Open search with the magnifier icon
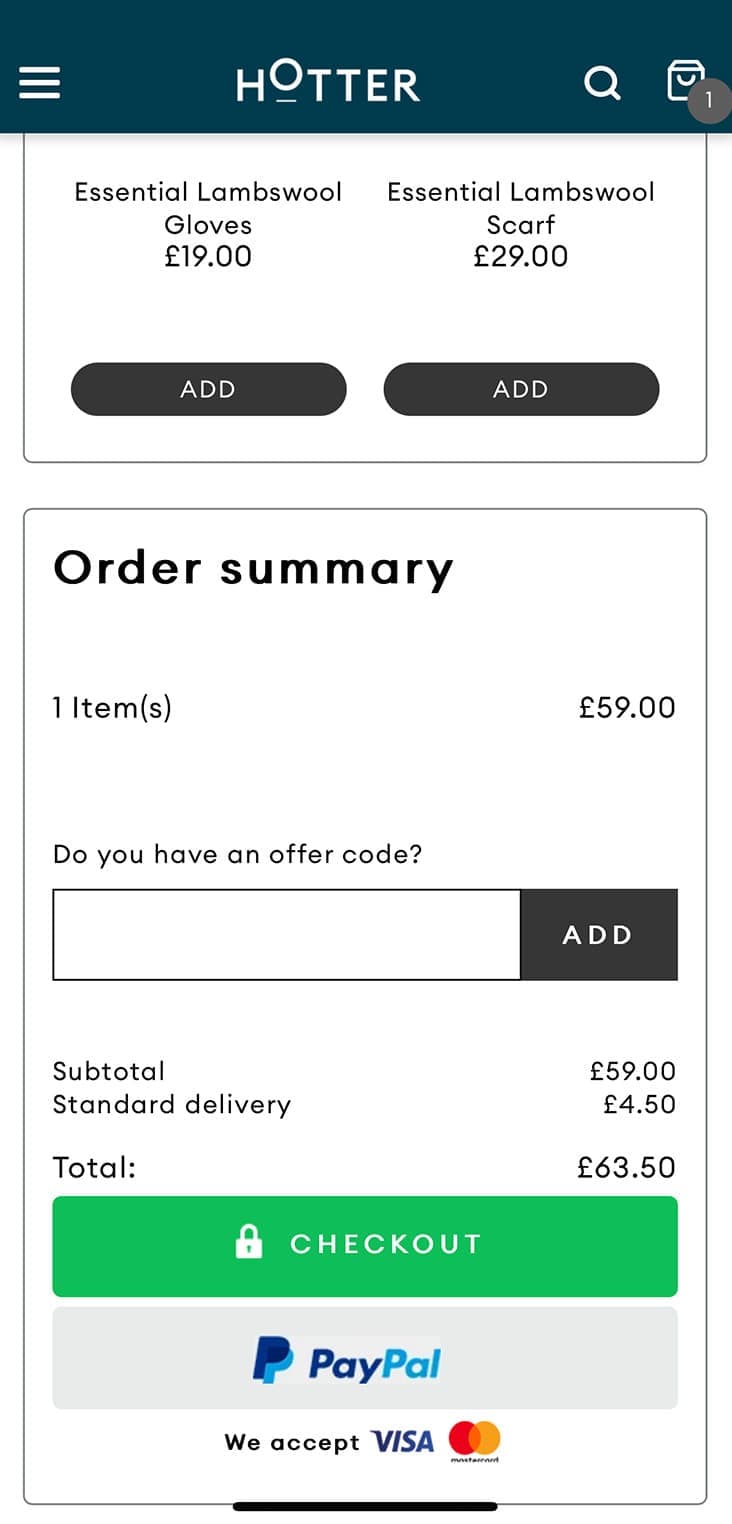Screen dimensions: 732x1524 pyautogui.click(x=602, y=82)
